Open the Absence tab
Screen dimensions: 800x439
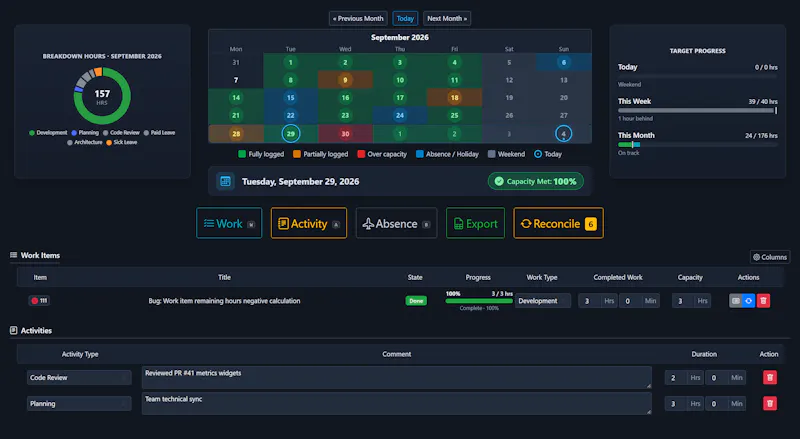396,223
